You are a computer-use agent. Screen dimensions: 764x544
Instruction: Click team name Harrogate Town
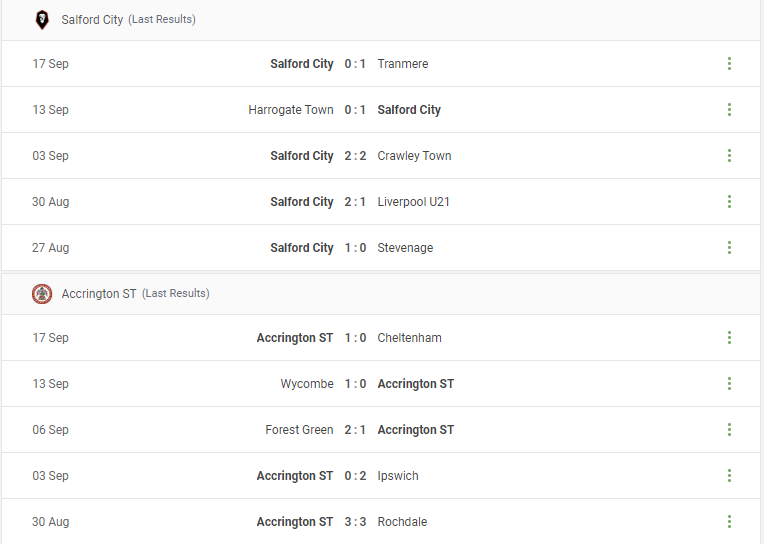(291, 110)
